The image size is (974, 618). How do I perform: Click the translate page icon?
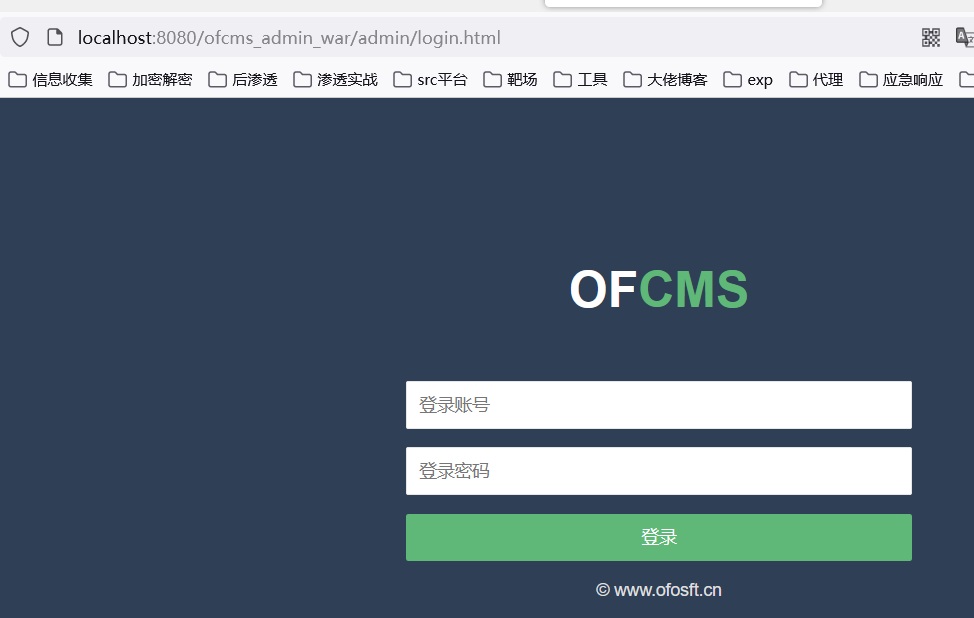click(965, 37)
